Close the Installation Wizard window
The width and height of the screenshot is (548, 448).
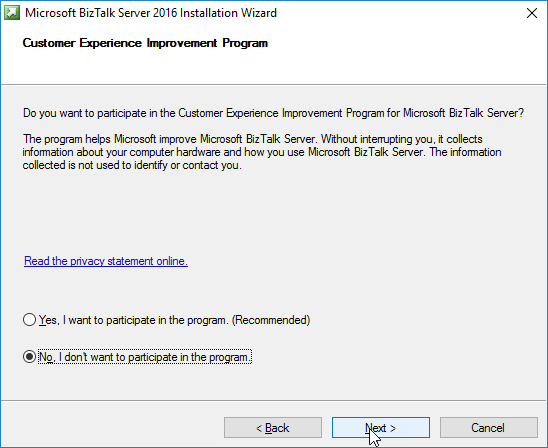coord(532,13)
